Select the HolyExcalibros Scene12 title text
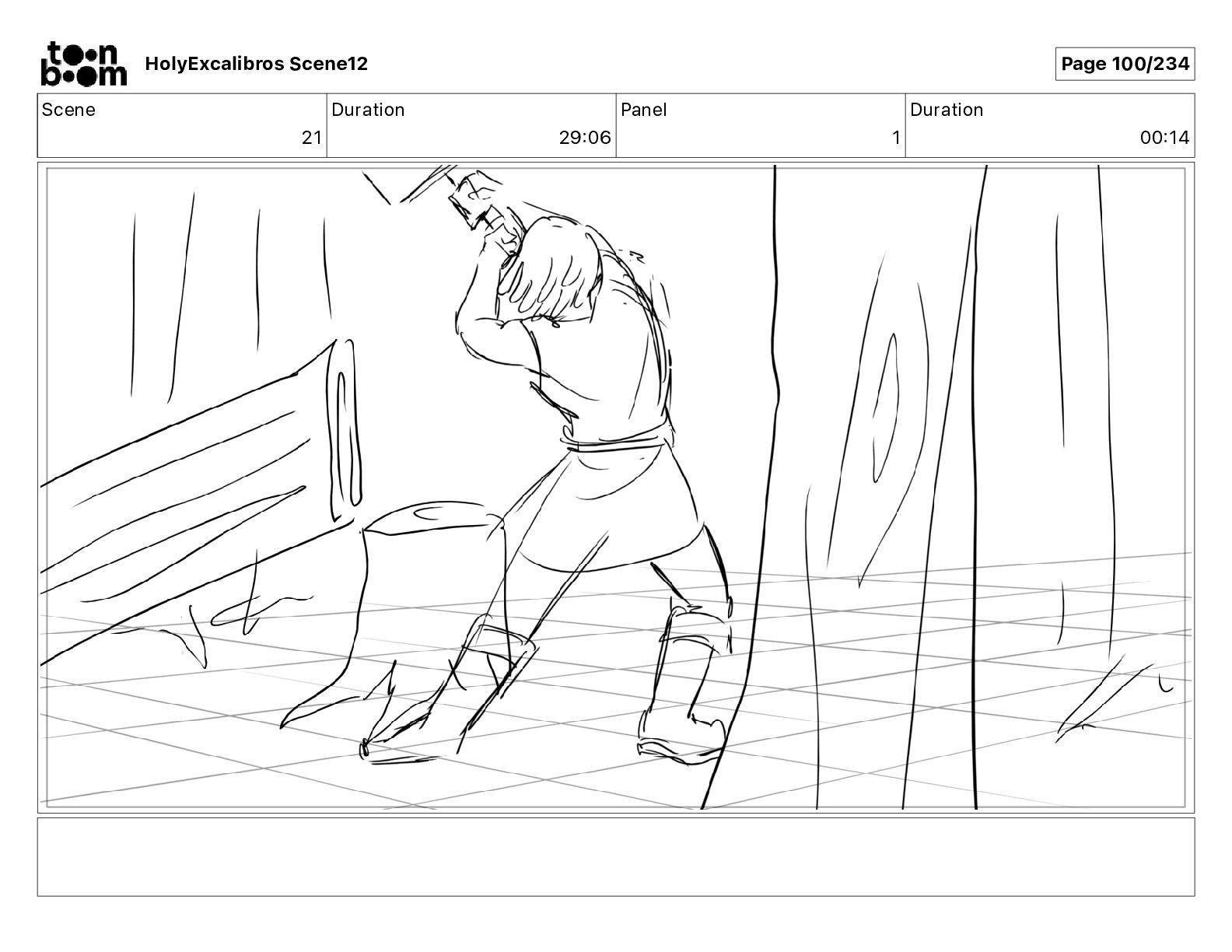 pyautogui.click(x=256, y=64)
